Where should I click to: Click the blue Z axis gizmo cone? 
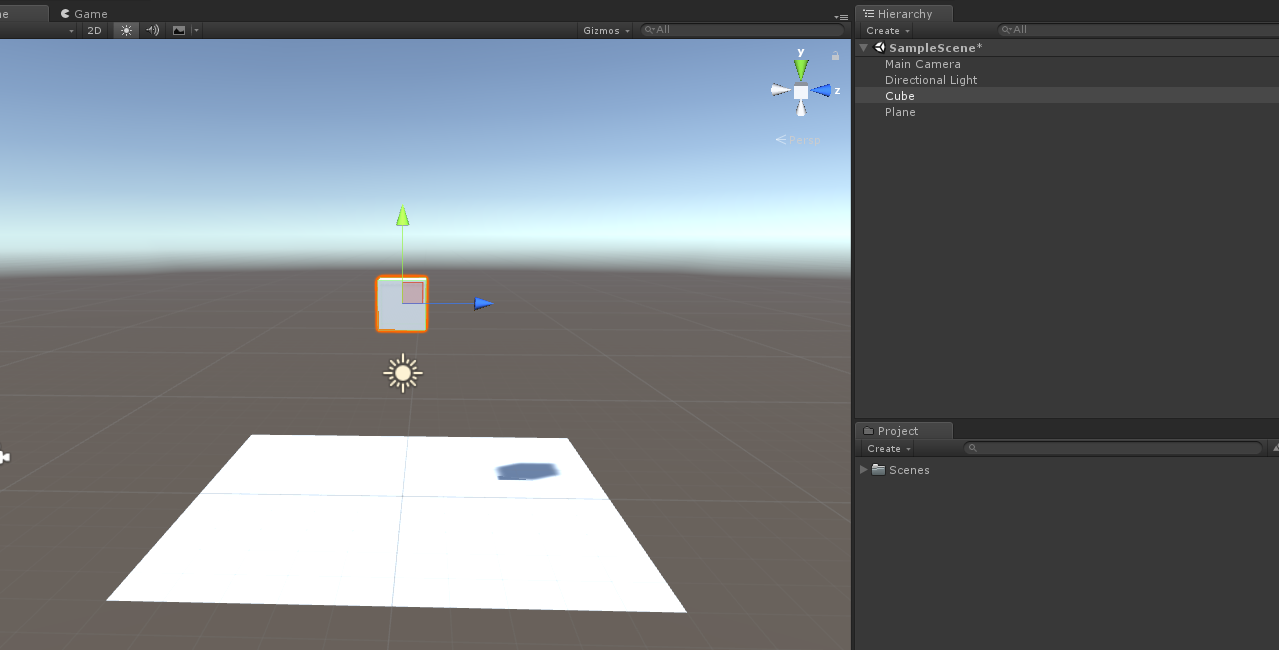point(821,91)
